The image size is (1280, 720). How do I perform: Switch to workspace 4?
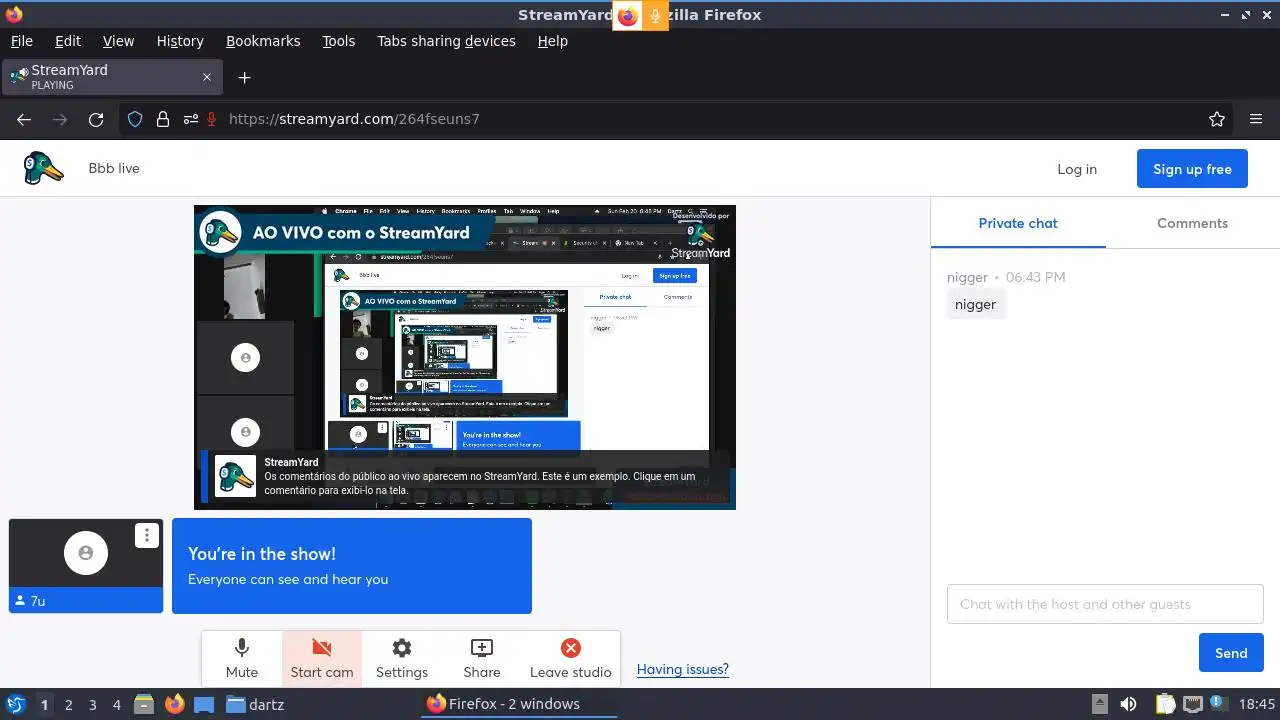point(116,704)
